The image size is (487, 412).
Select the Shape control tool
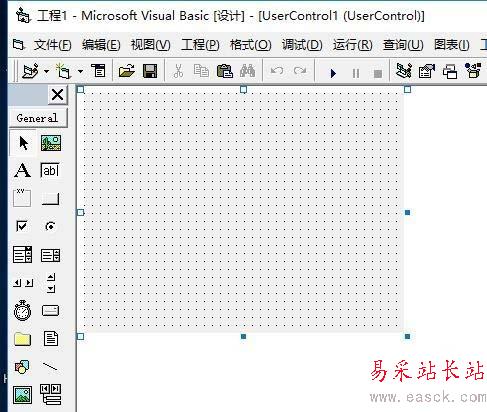tap(22, 367)
